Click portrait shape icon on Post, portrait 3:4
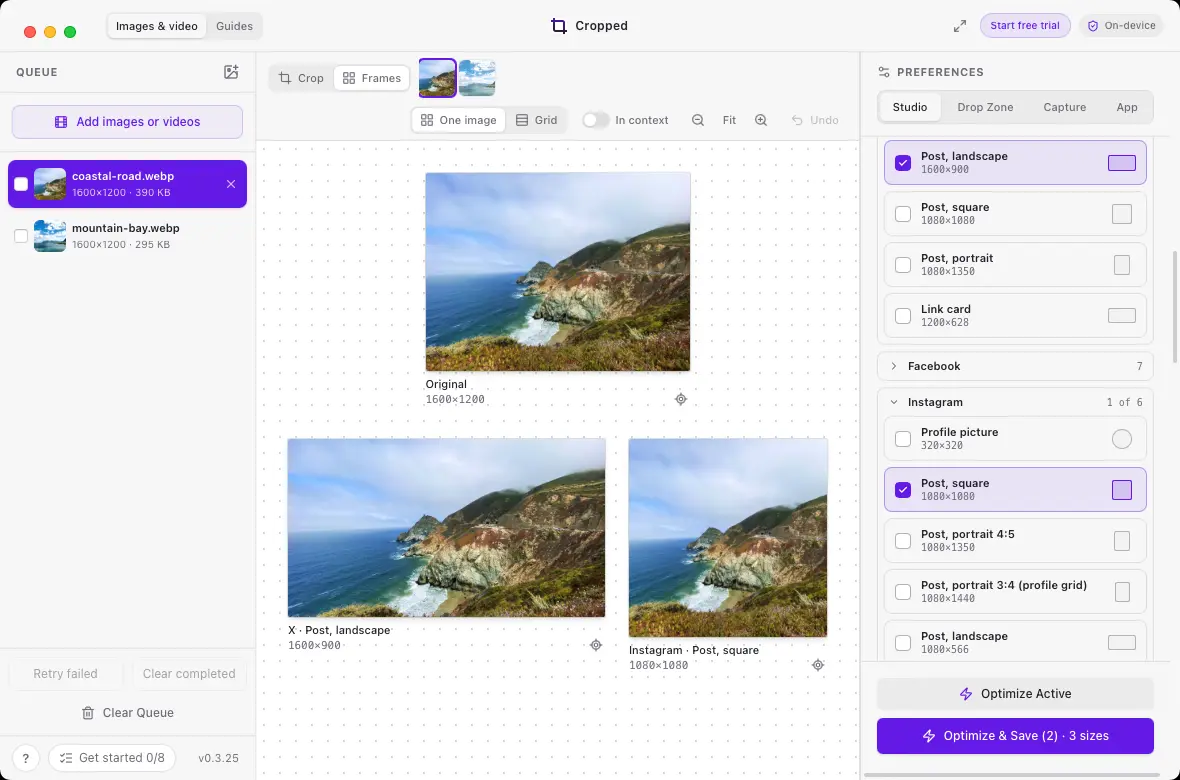Screen dimensions: 1180x780 point(1121,592)
